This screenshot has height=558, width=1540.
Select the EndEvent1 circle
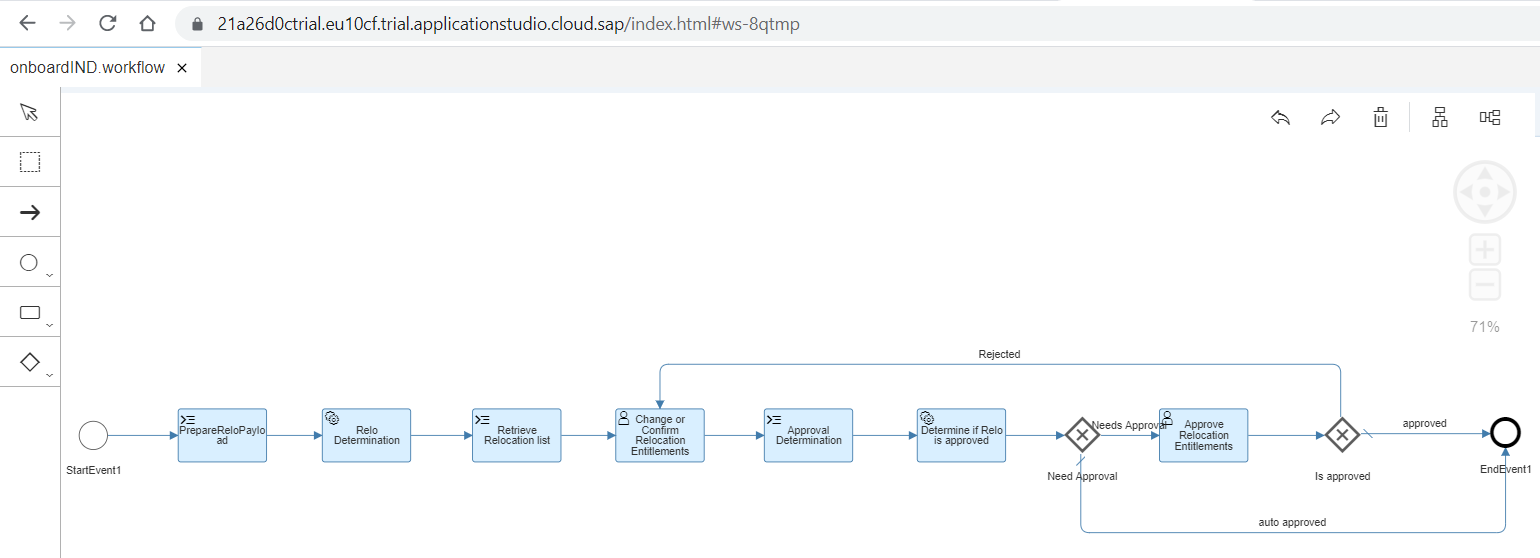(1505, 433)
